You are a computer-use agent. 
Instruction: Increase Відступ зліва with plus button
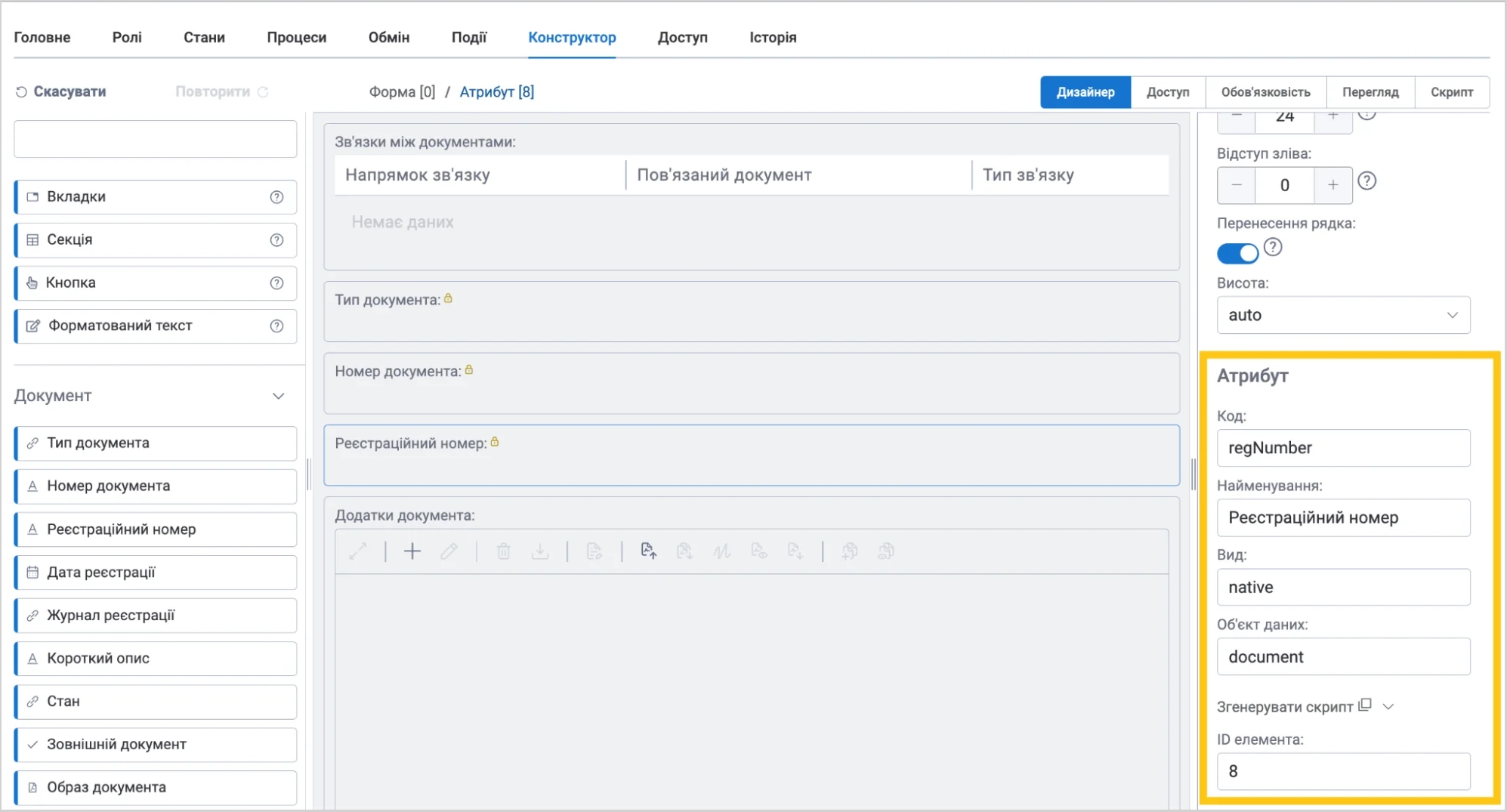(1333, 185)
